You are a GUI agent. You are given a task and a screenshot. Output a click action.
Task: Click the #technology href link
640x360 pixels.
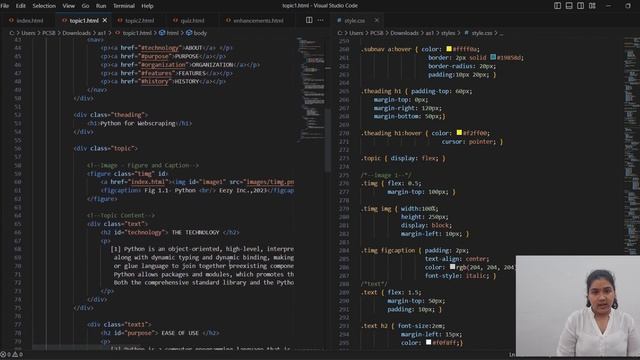click(x=160, y=48)
